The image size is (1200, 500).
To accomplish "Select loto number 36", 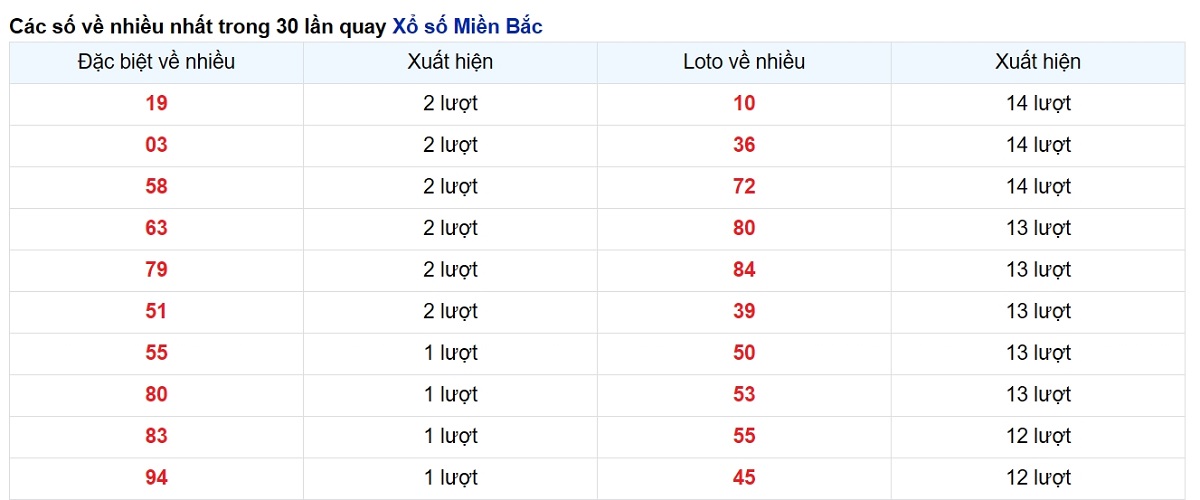I will click(744, 145).
